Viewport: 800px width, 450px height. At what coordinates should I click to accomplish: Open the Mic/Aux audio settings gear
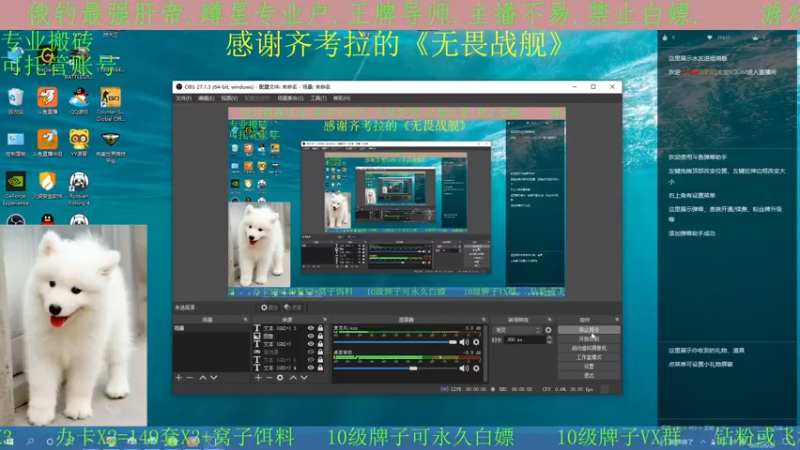[x=476, y=342]
